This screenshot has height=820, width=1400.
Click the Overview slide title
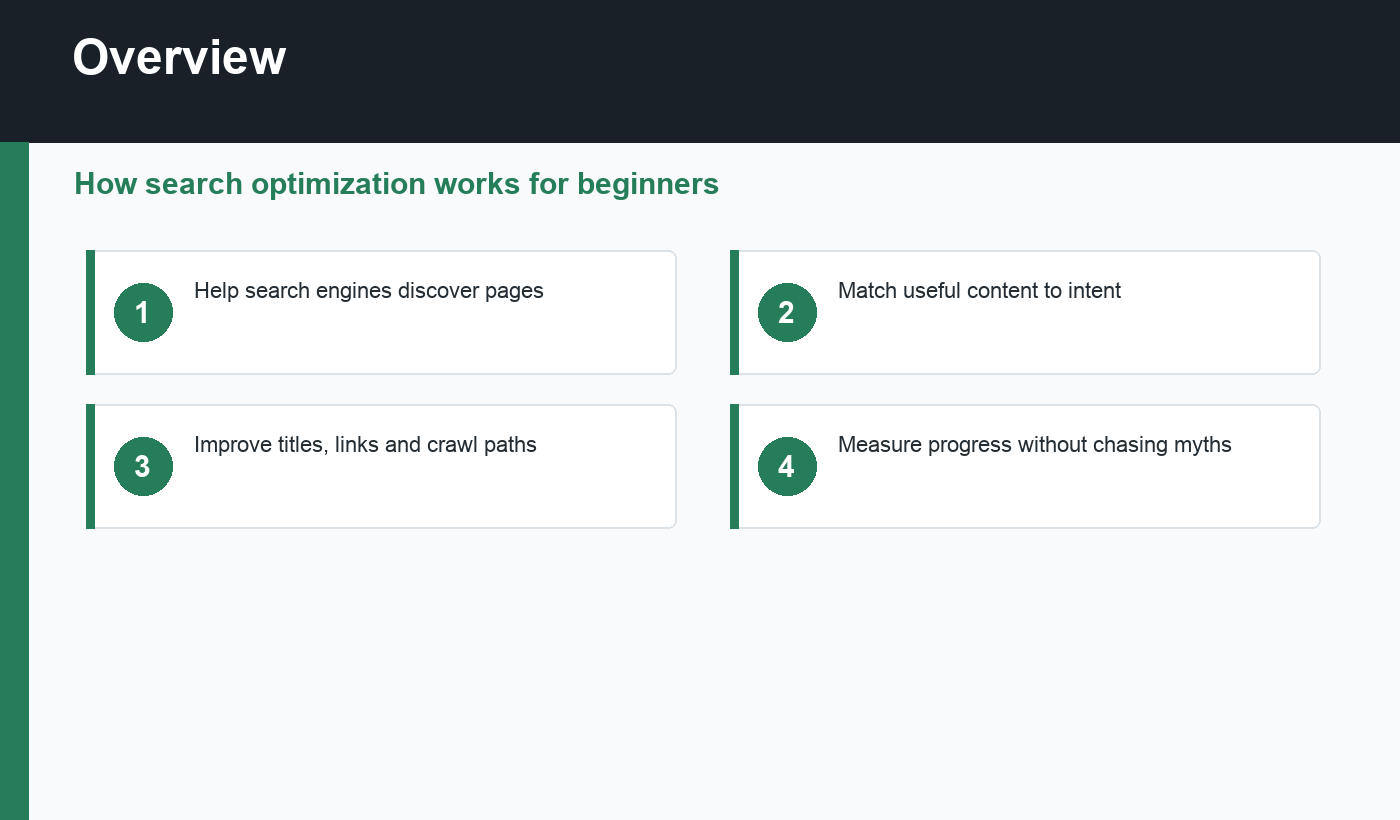click(x=179, y=57)
